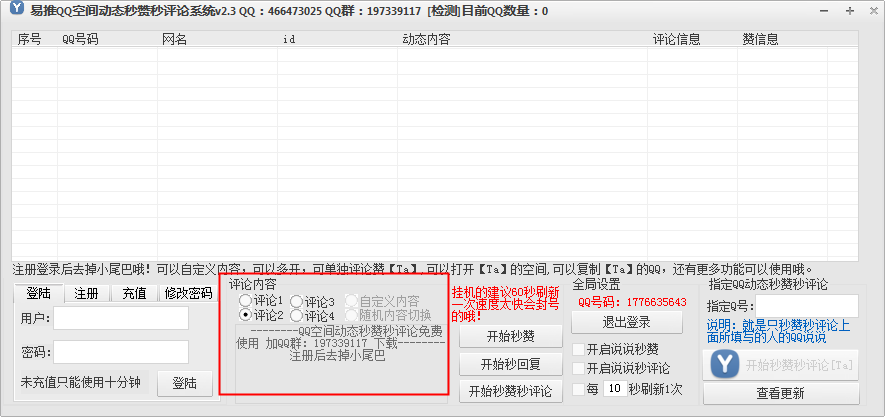Switch to the 登陆 tab

coord(38,293)
